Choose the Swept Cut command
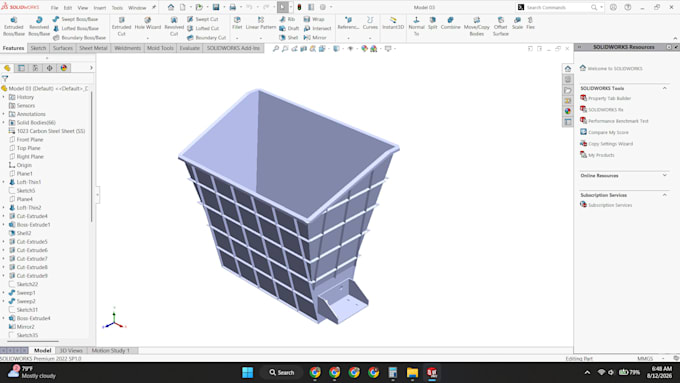This screenshot has width=680, height=383. coord(203,19)
